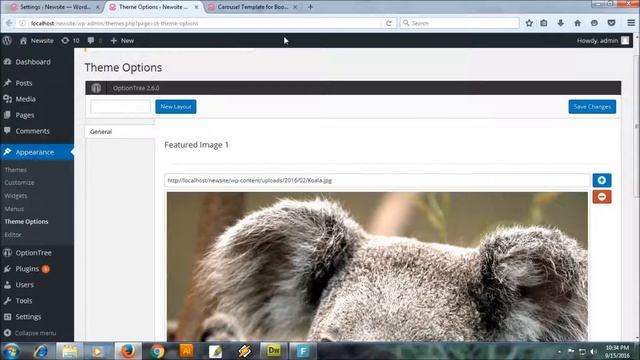Open Customize submenu item

19,183
